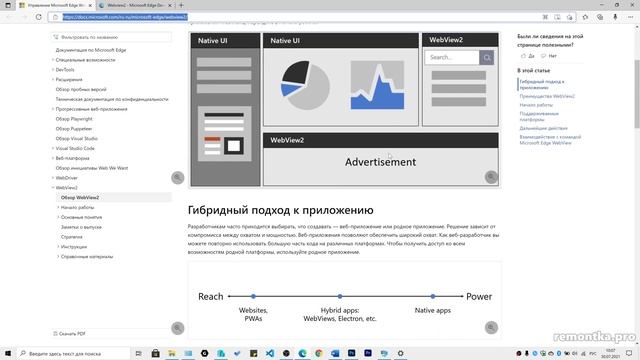Click the 'Фильтровать по названию' filter field

click(x=111, y=37)
